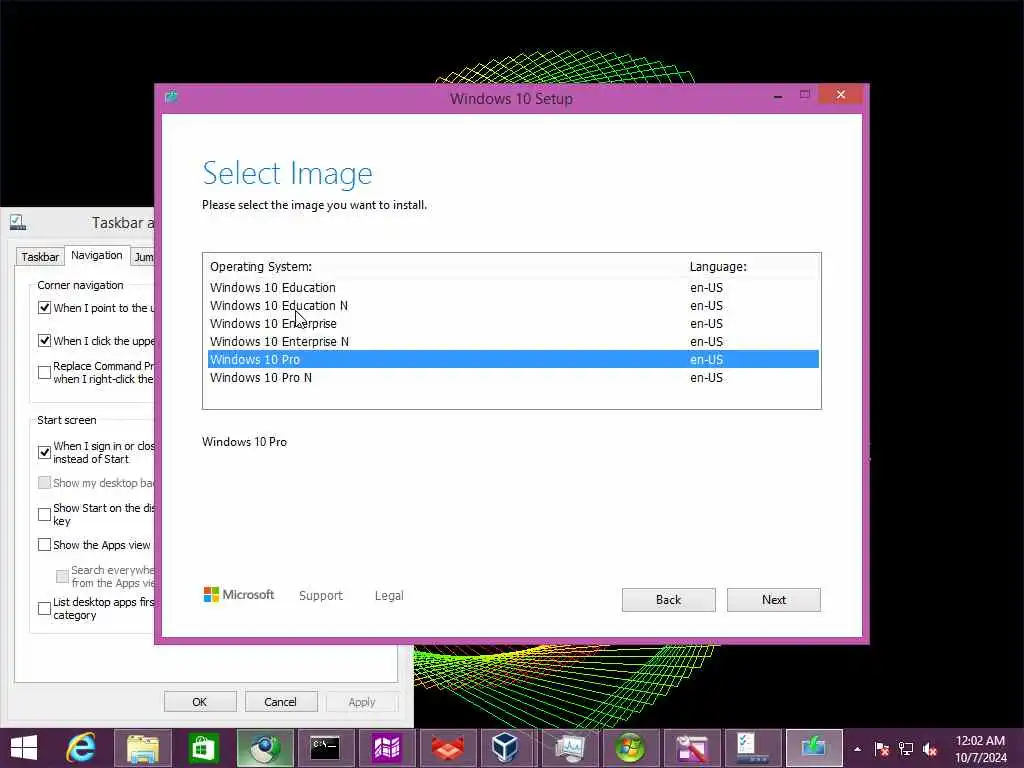Open the Command Prompt taskbar icon
The image size is (1024, 768).
(x=325, y=748)
